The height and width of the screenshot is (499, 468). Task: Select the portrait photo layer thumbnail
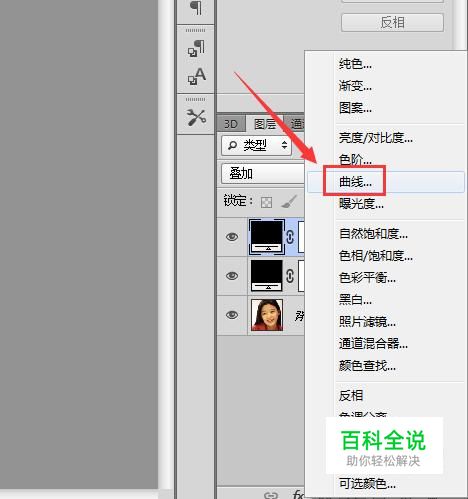pos(267,315)
